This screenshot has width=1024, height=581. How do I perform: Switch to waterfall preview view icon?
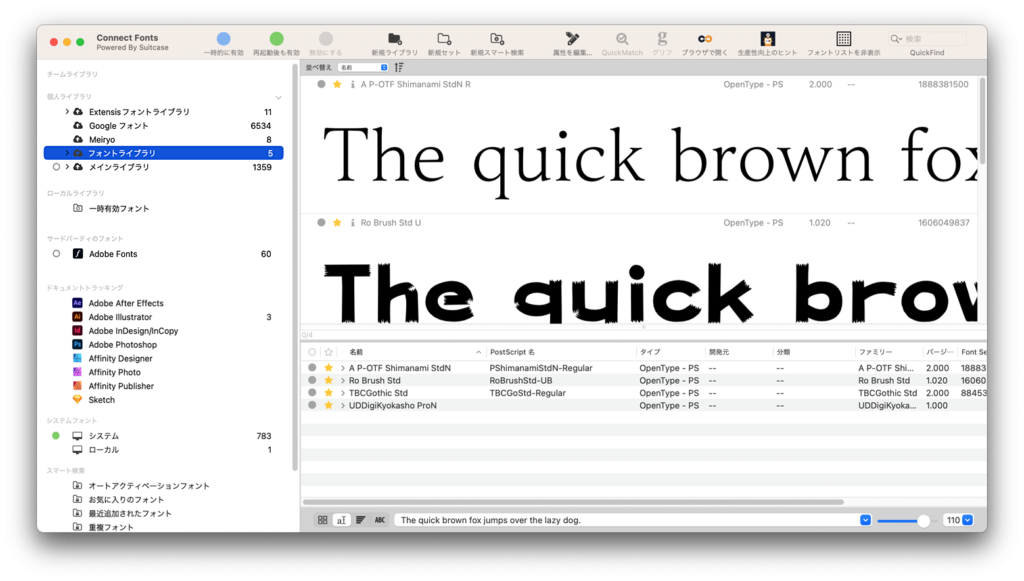point(360,520)
